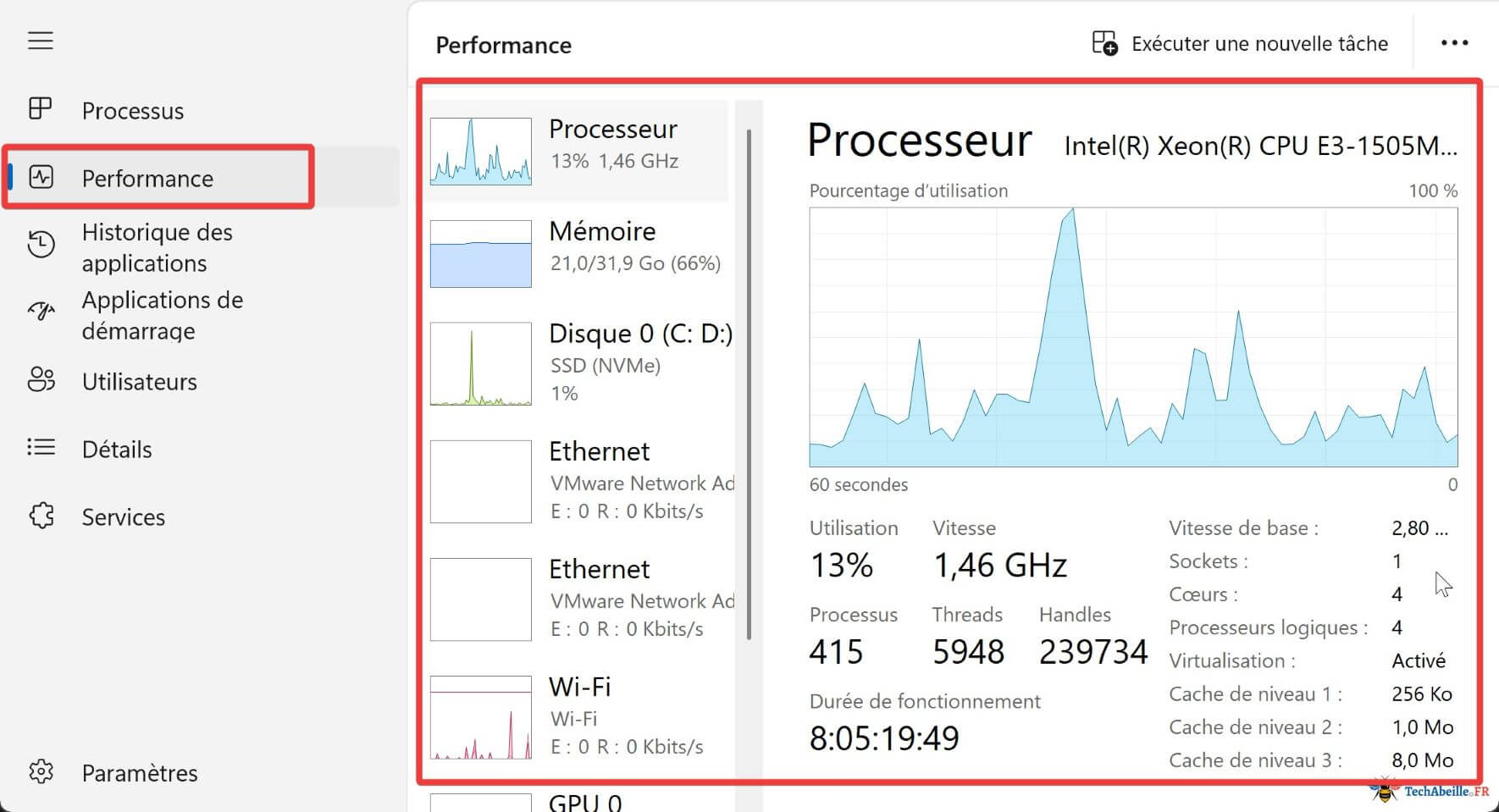The height and width of the screenshot is (812, 1499).
Task: Click the hamburger navigation menu icon
Action: point(40,41)
